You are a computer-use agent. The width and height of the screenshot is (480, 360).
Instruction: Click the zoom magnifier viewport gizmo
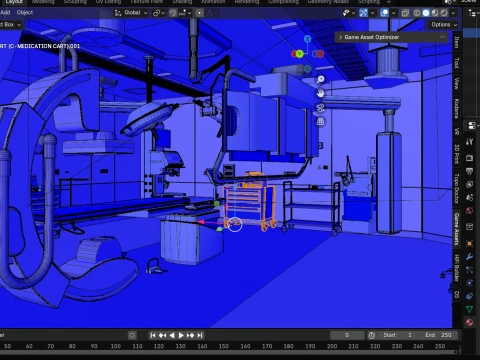click(x=320, y=79)
